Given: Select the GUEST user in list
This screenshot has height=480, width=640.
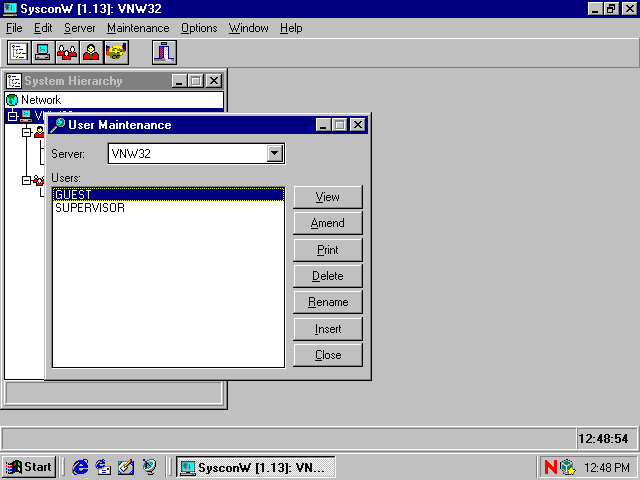Looking at the screenshot, I should 168,195.
